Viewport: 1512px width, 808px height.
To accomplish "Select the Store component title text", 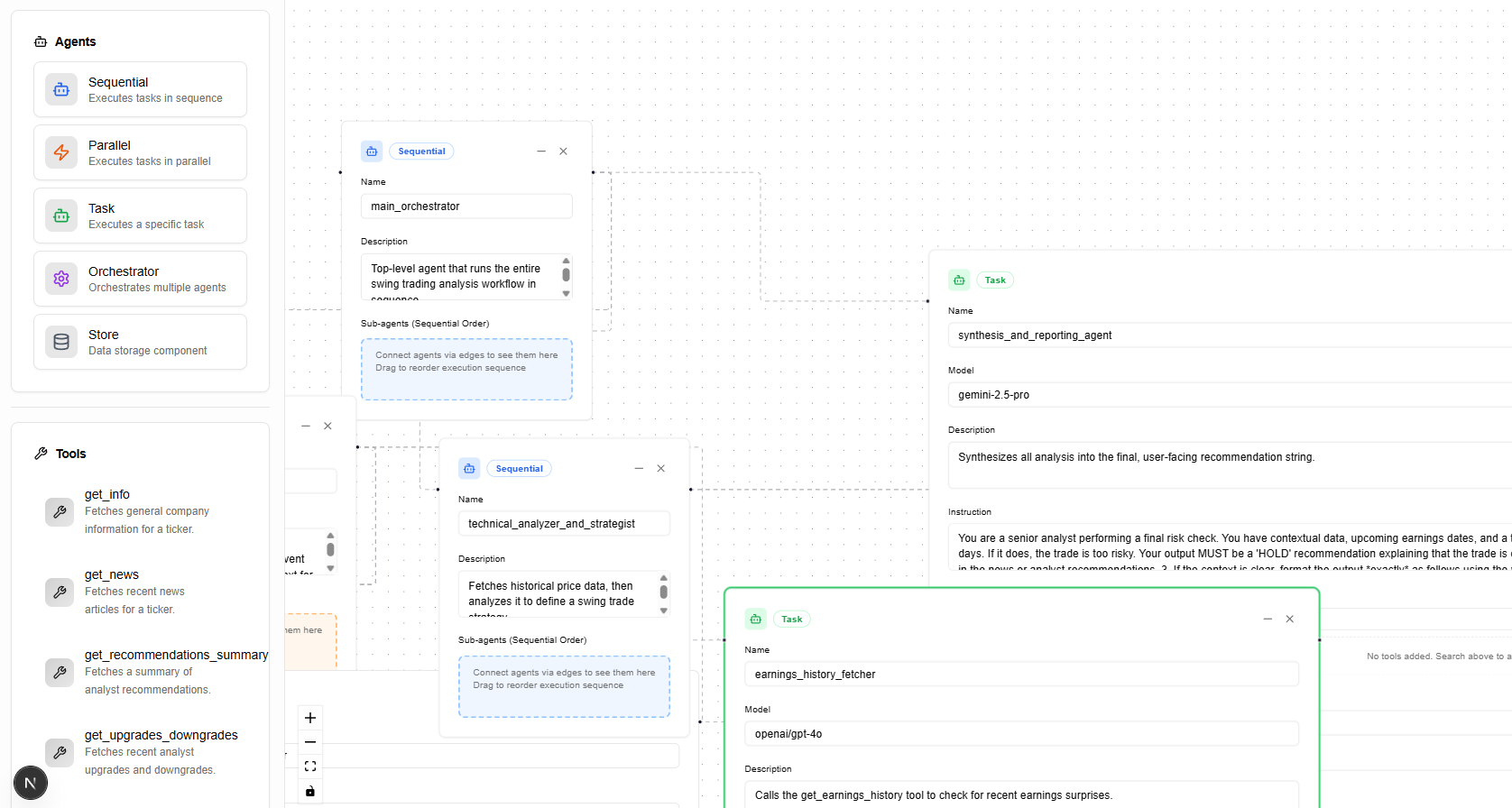I will [x=104, y=335].
